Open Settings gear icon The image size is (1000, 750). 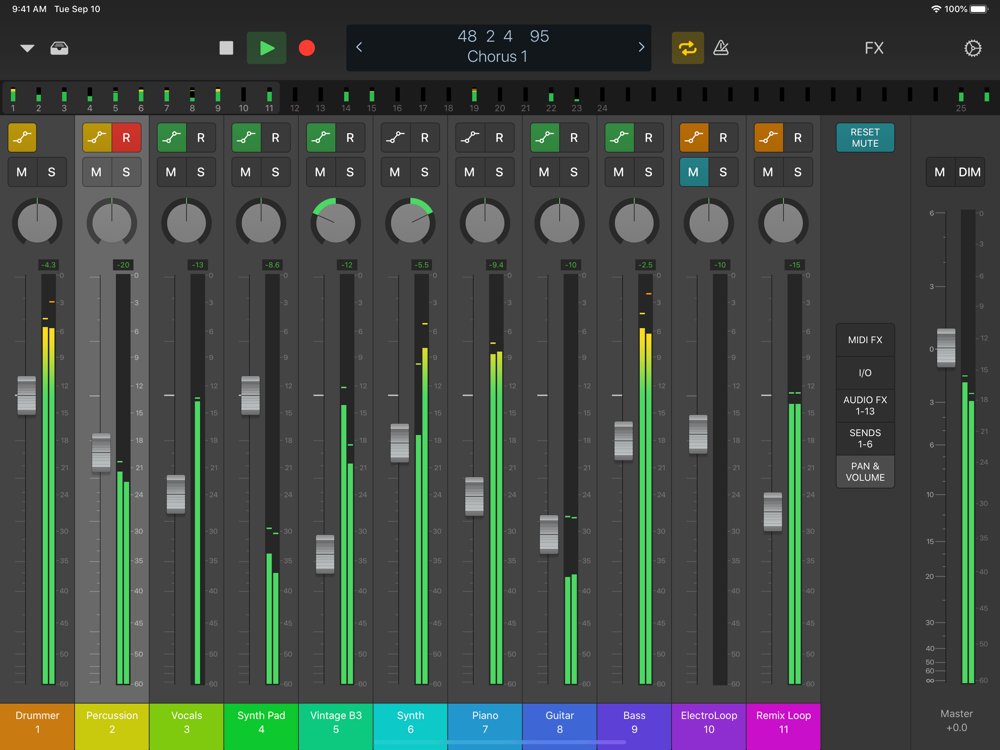972,48
